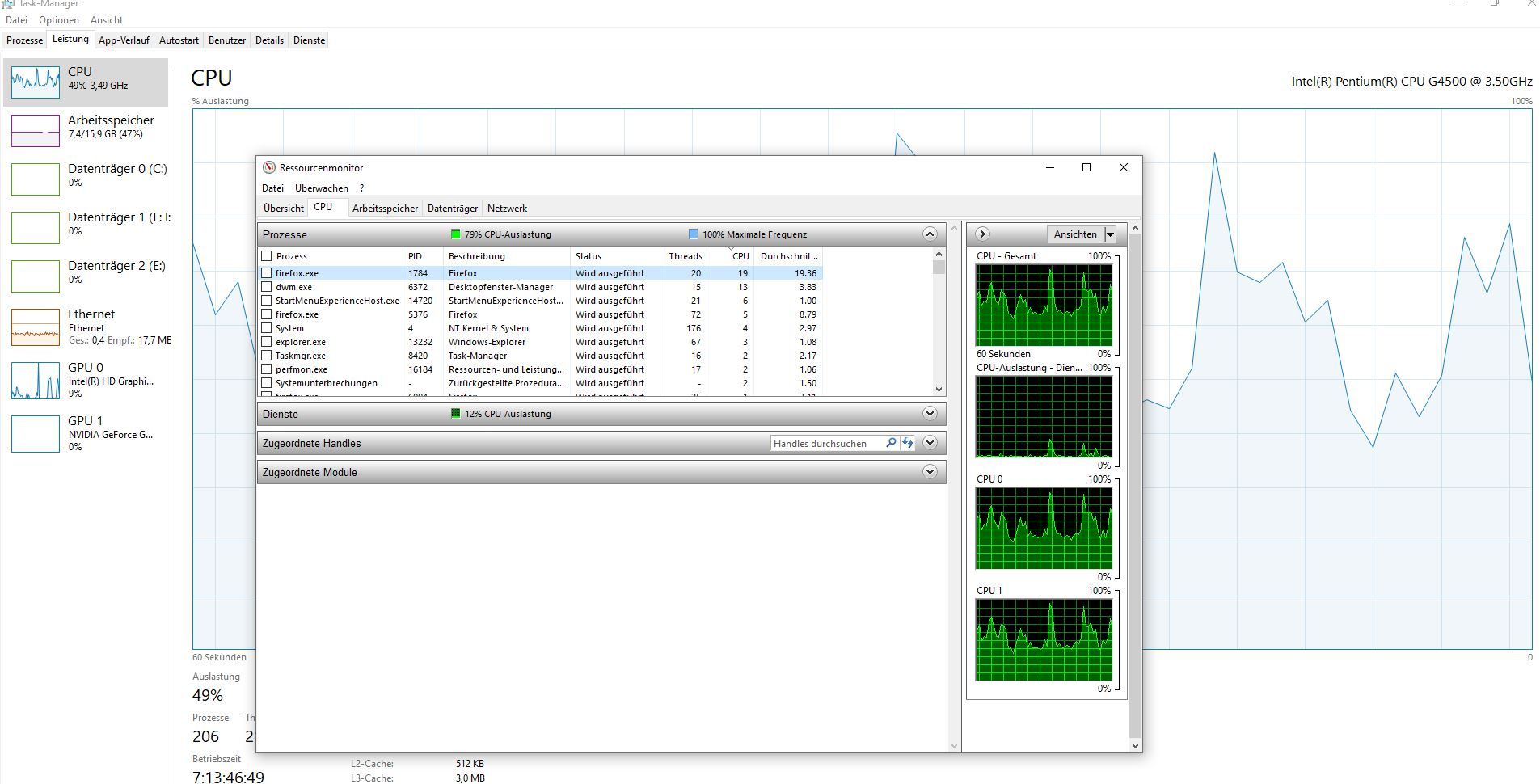Collapse the graphs pane with arrow button
Image resolution: width=1540 pixels, height=784 pixels.
click(982, 234)
